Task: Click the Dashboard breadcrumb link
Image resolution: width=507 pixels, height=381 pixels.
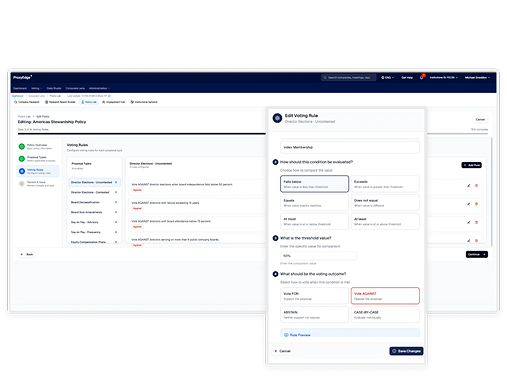Action: 18,96
